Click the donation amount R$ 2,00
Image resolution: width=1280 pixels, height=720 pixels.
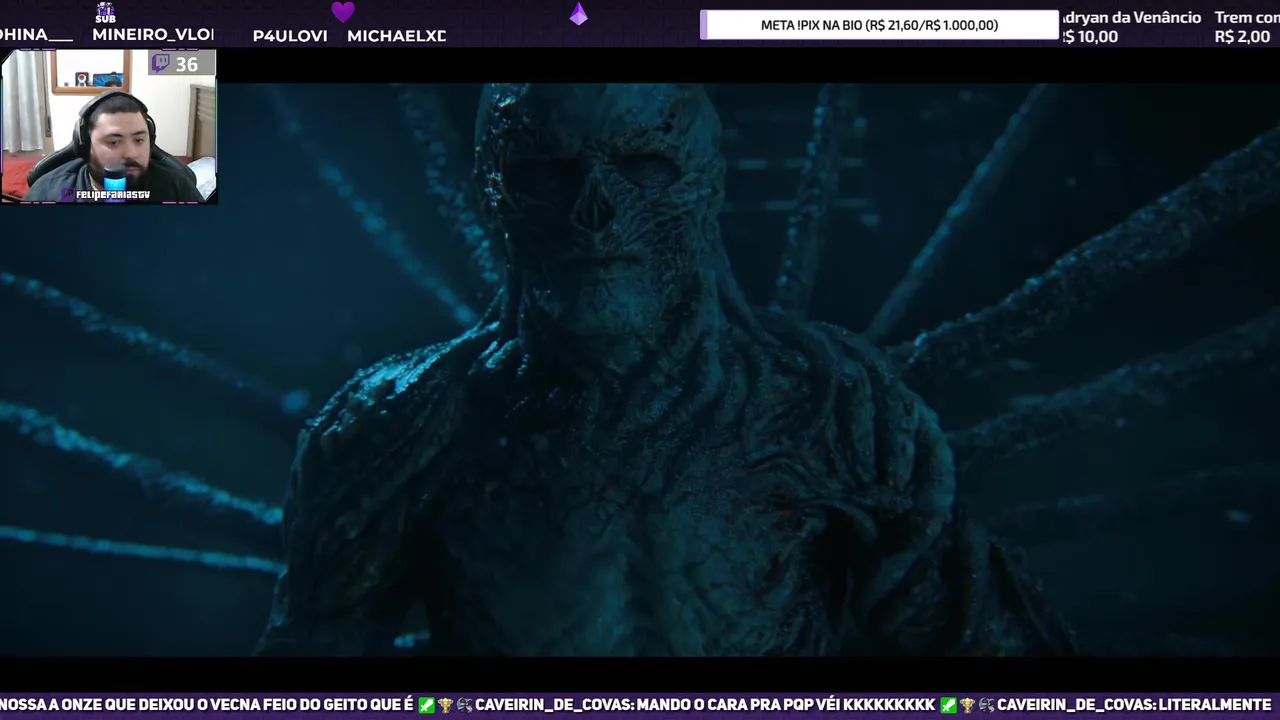coord(1242,37)
